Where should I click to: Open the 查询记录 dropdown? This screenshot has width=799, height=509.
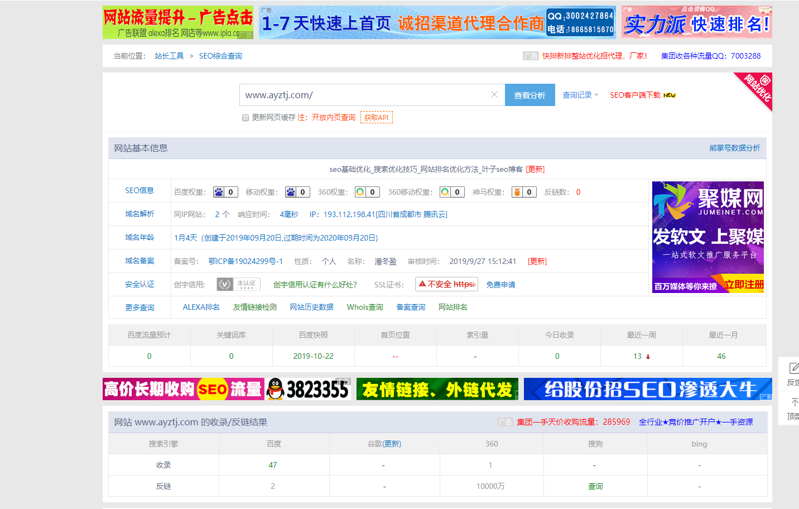click(580, 95)
